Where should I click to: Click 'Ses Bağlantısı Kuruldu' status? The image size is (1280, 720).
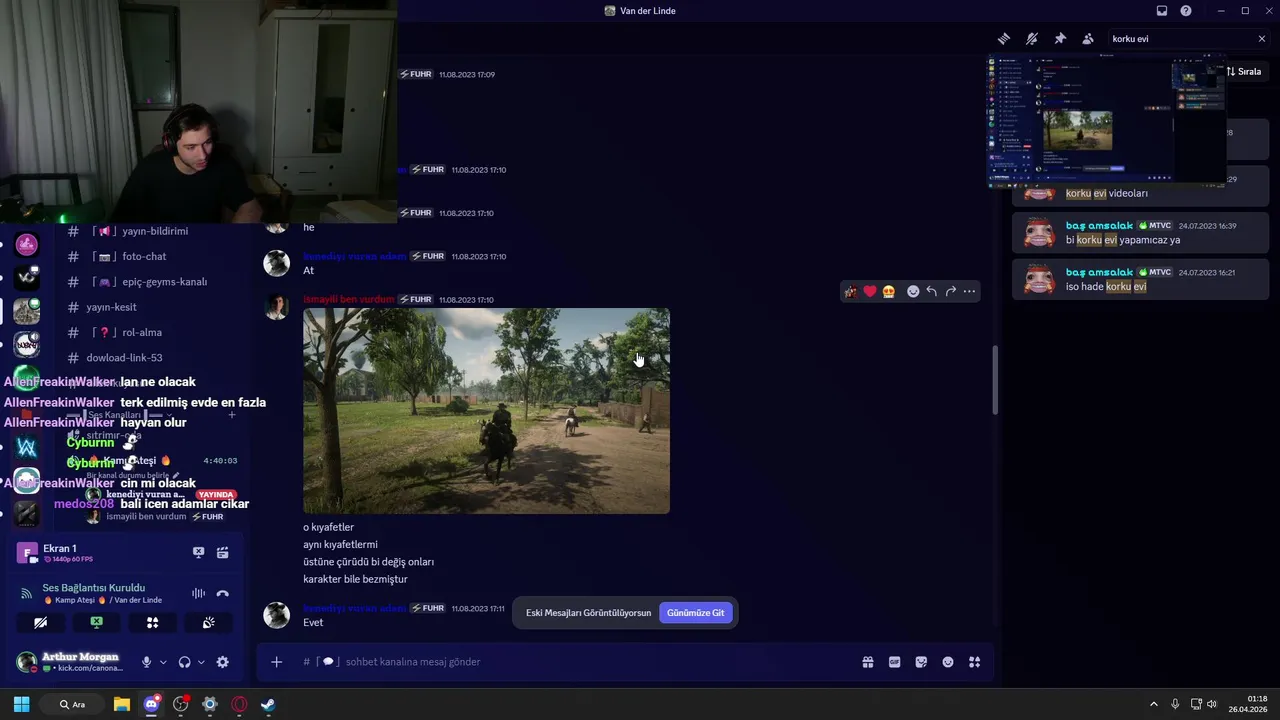point(94,588)
